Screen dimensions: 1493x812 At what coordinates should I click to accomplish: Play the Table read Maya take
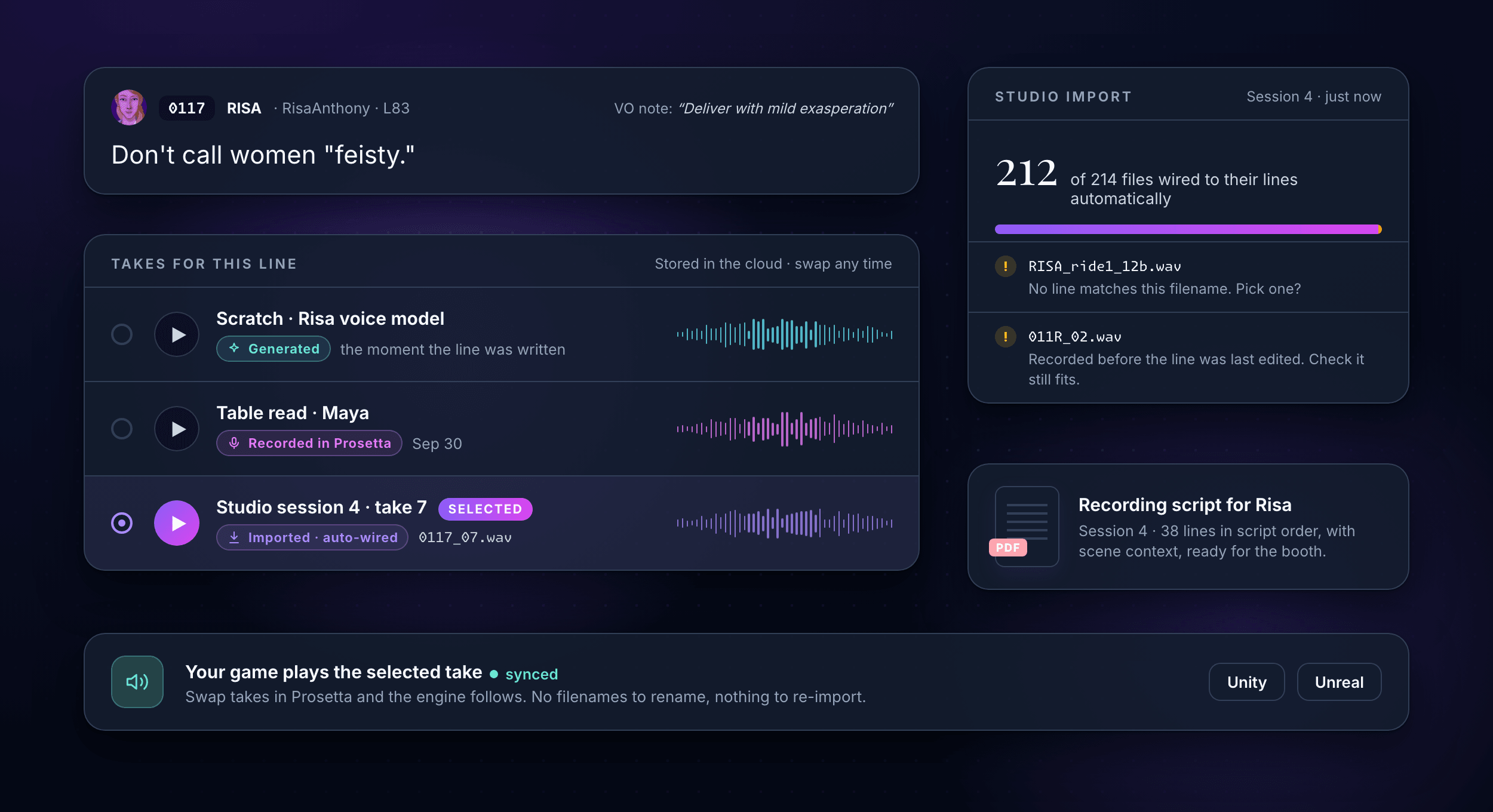(177, 429)
